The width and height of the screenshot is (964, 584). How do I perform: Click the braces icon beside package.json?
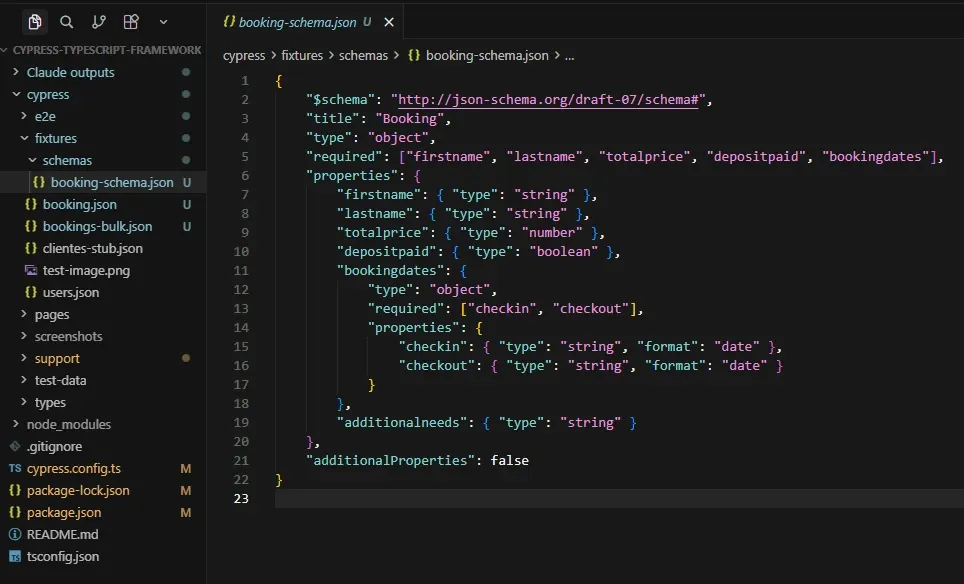15,512
